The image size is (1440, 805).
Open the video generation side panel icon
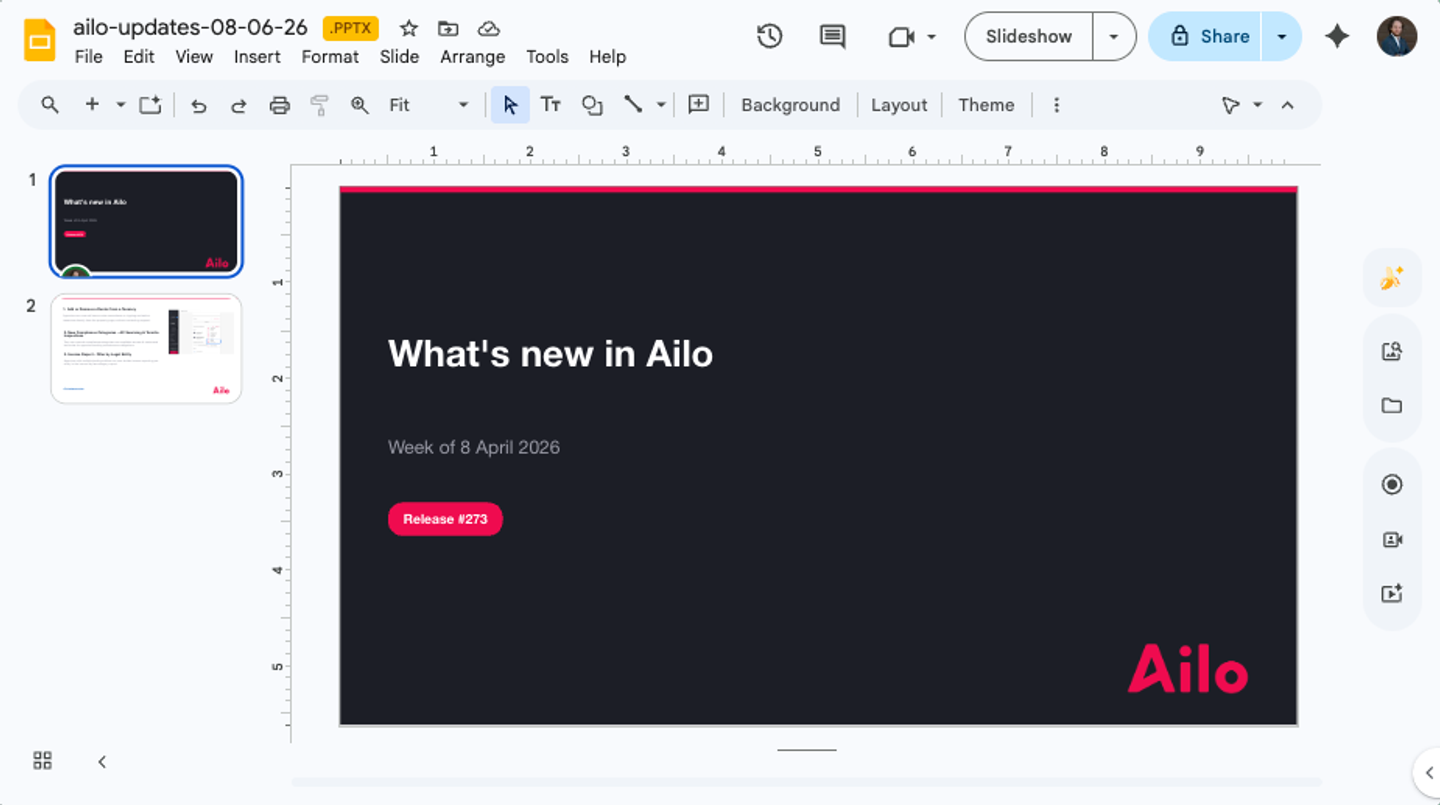pos(1392,593)
